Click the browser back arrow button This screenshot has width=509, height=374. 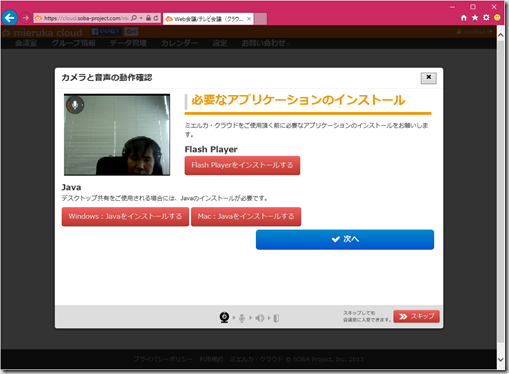click(10, 18)
